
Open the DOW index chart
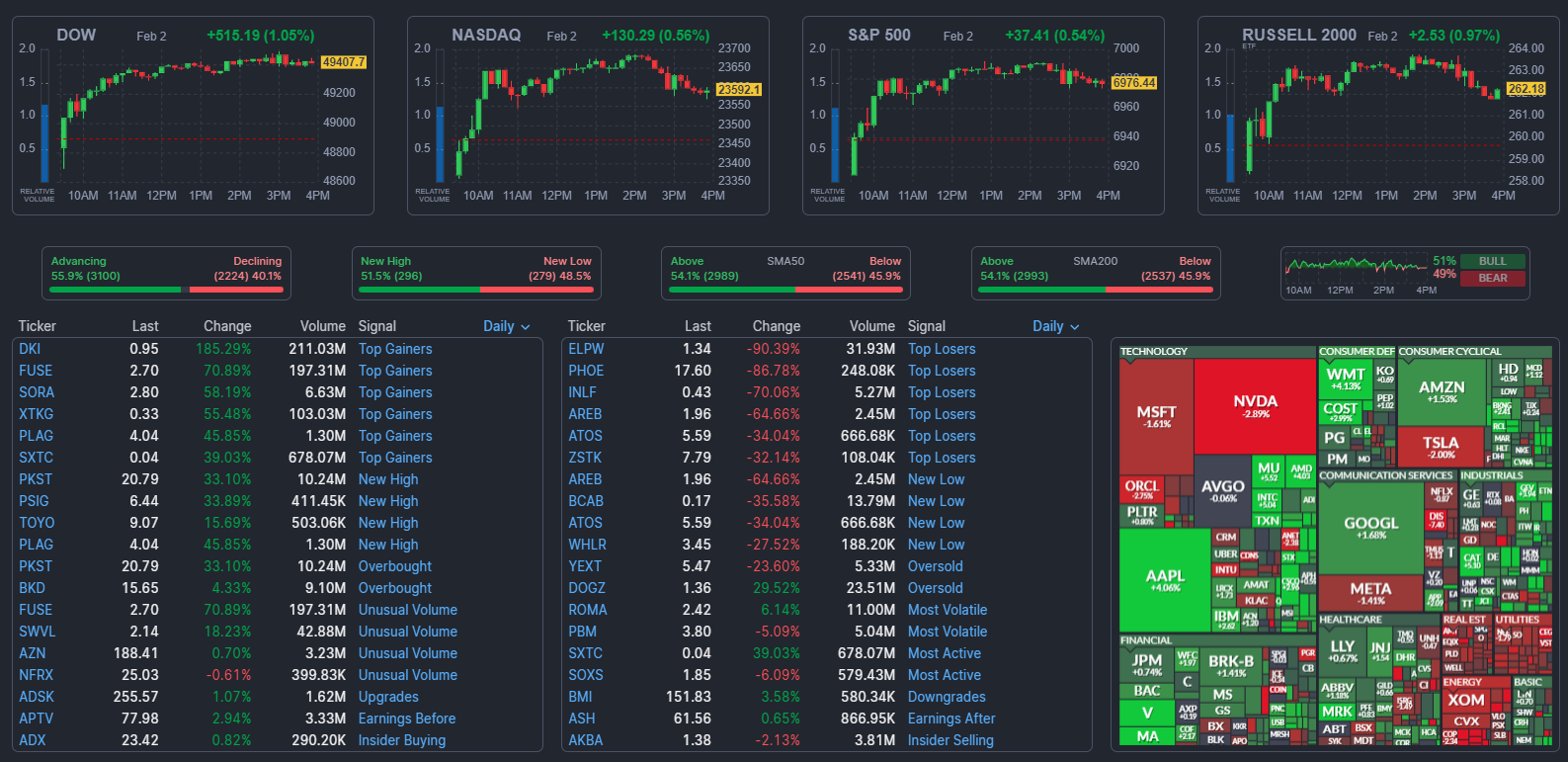tap(194, 116)
